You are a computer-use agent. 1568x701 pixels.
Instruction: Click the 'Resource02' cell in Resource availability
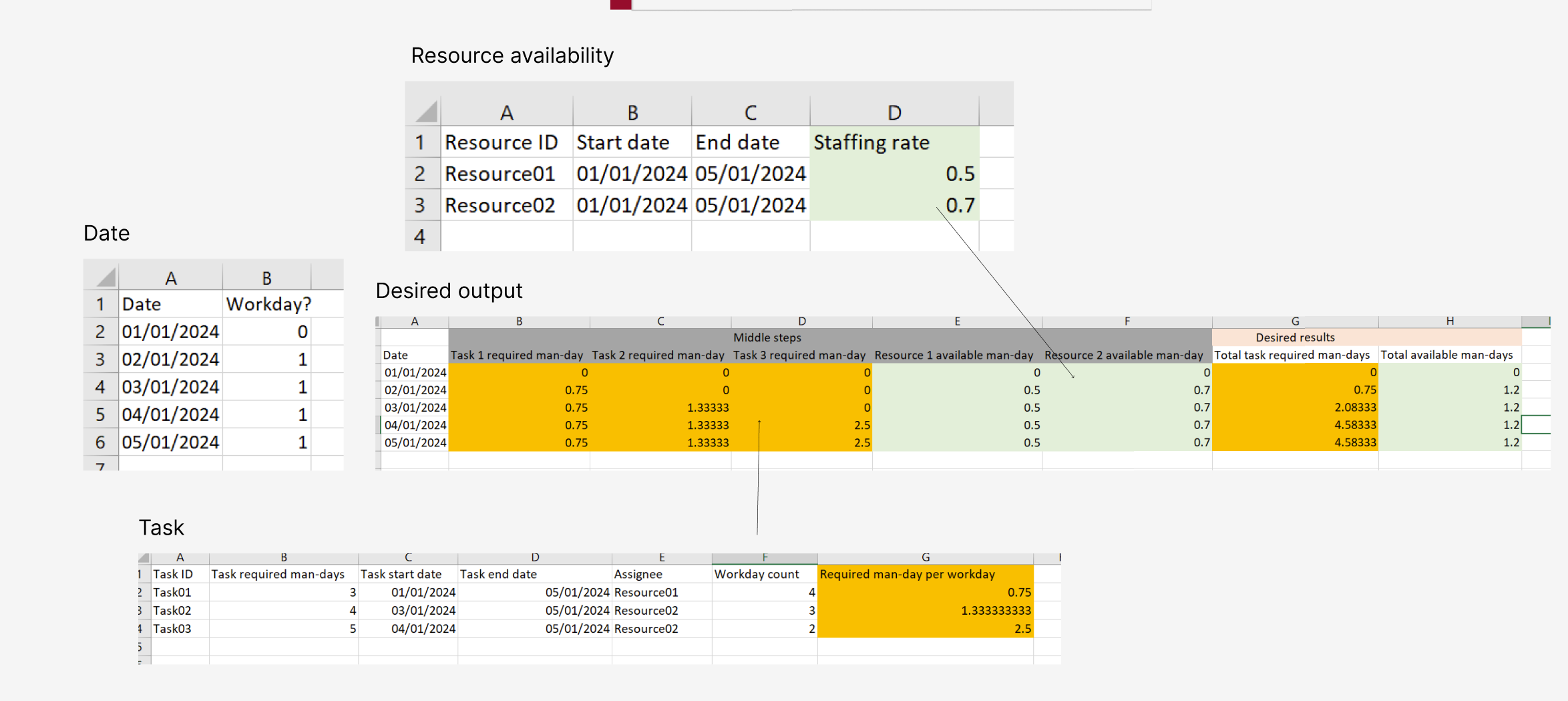[x=507, y=204]
